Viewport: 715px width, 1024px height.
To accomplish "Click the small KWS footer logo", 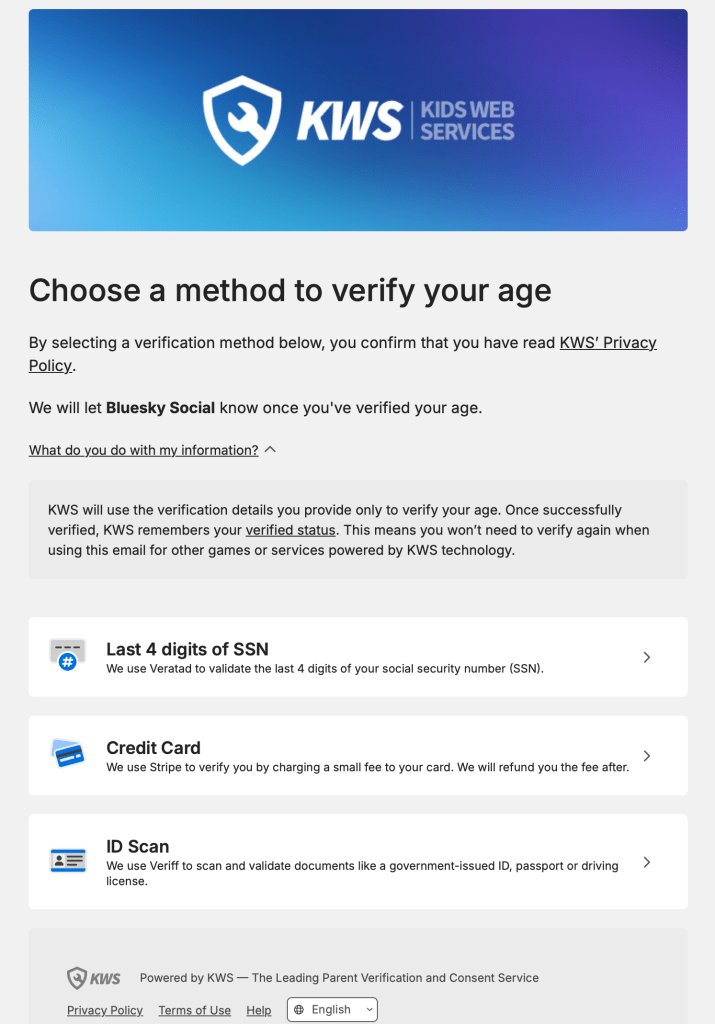I will coord(94,978).
